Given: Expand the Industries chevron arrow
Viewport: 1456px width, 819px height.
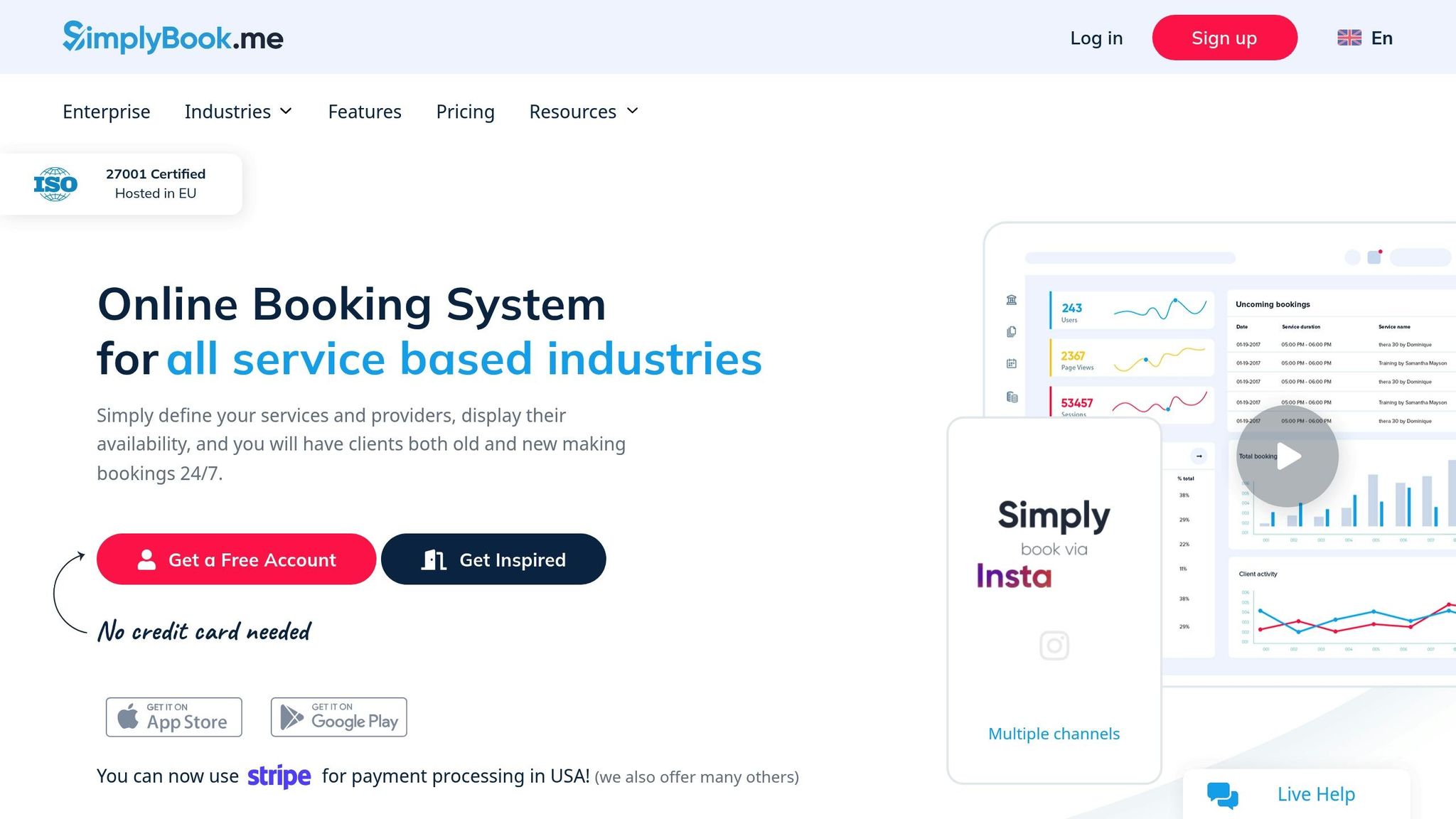Looking at the screenshot, I should (x=286, y=111).
